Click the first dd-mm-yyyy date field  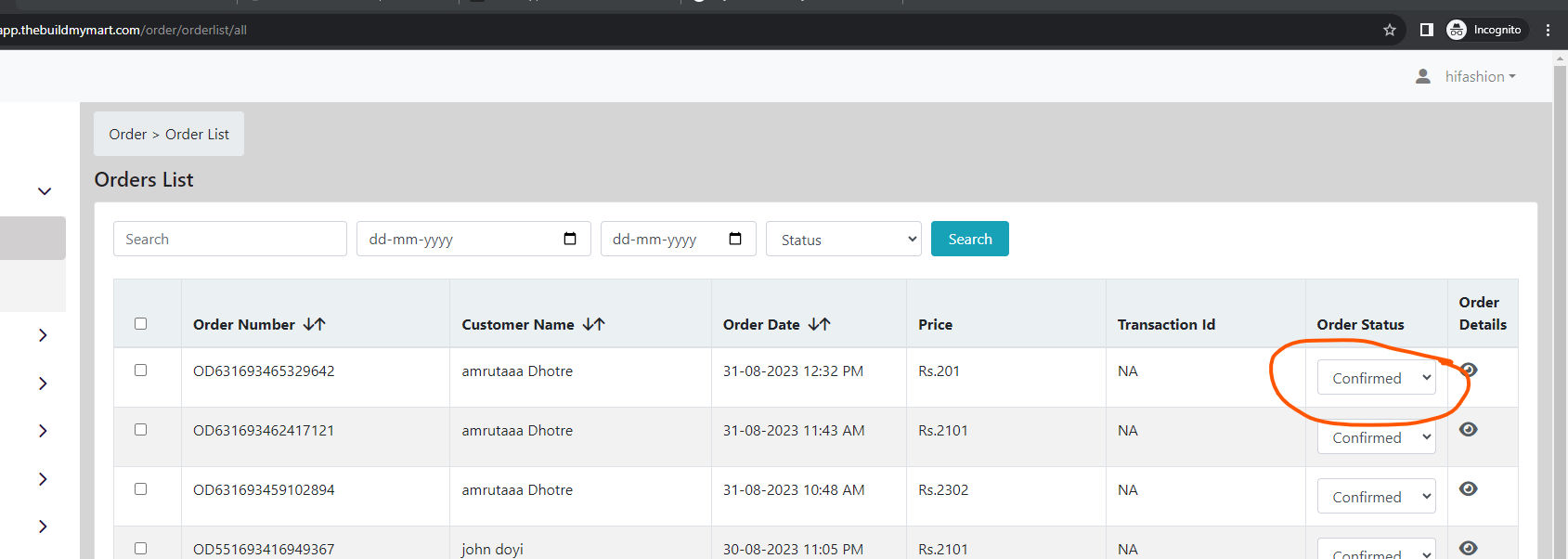click(x=473, y=239)
